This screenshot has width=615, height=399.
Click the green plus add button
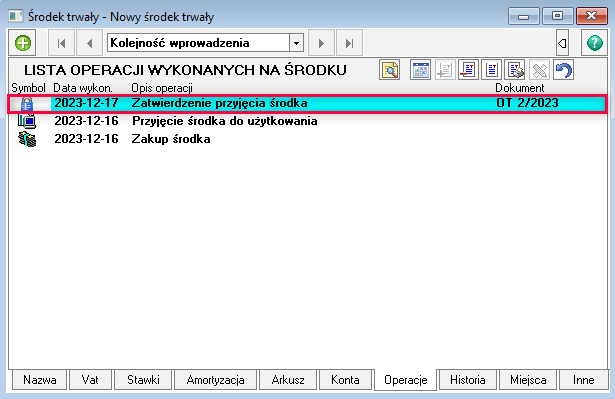pyautogui.click(x=23, y=43)
